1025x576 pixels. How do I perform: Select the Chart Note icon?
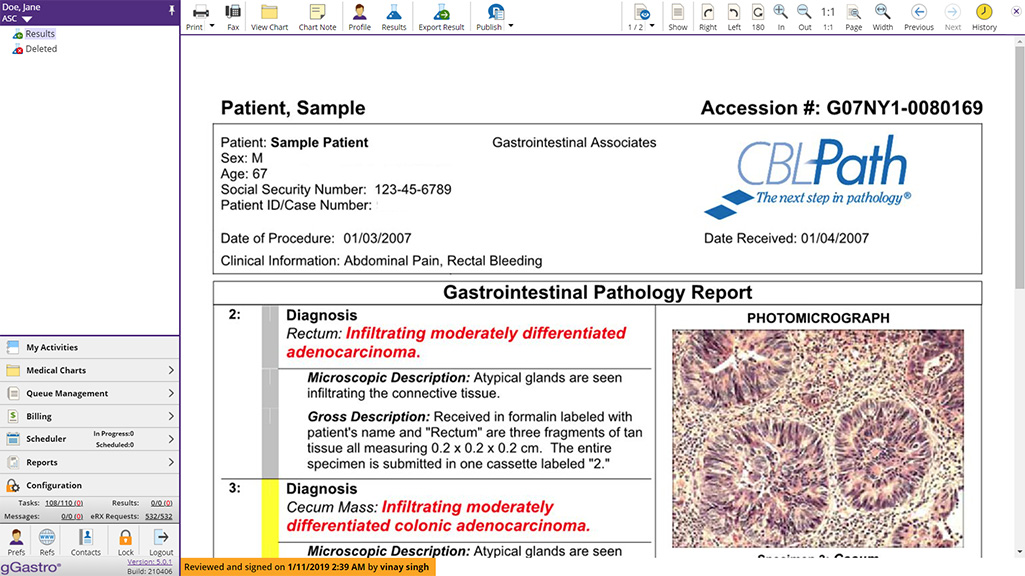pos(317,15)
